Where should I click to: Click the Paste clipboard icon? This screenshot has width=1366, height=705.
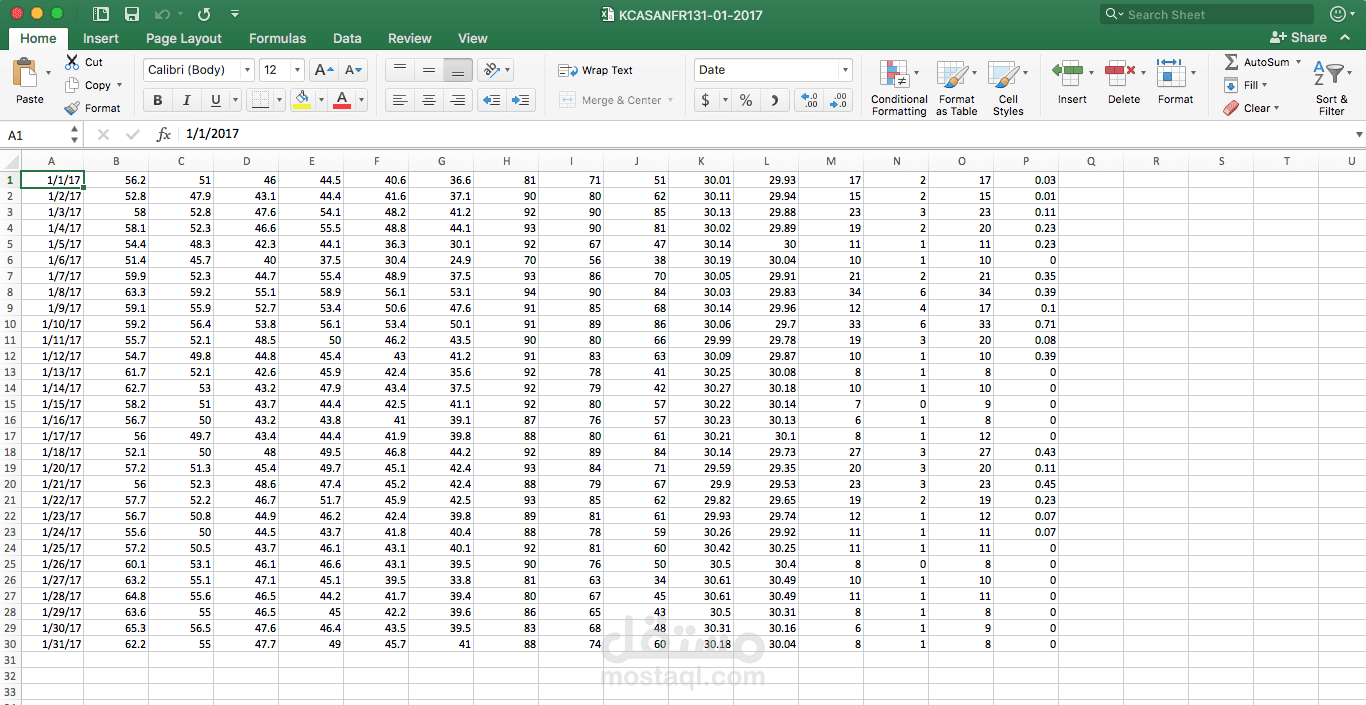point(24,74)
